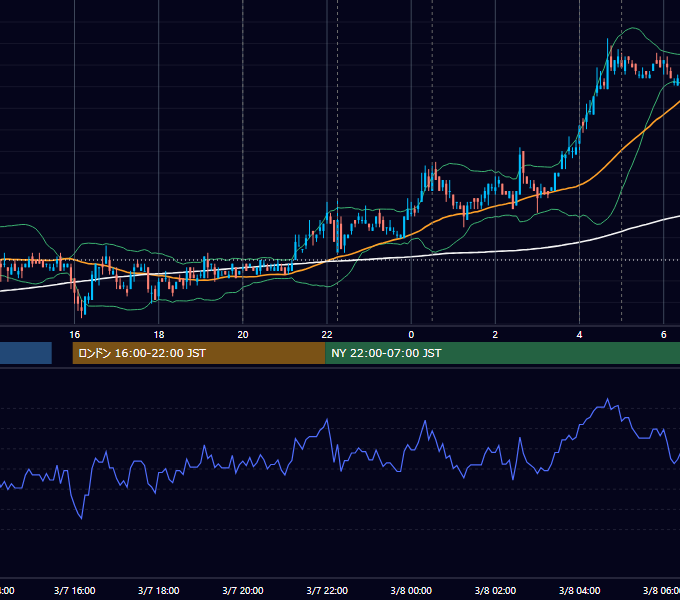Click the 3/7 18:00 date label

click(159, 590)
